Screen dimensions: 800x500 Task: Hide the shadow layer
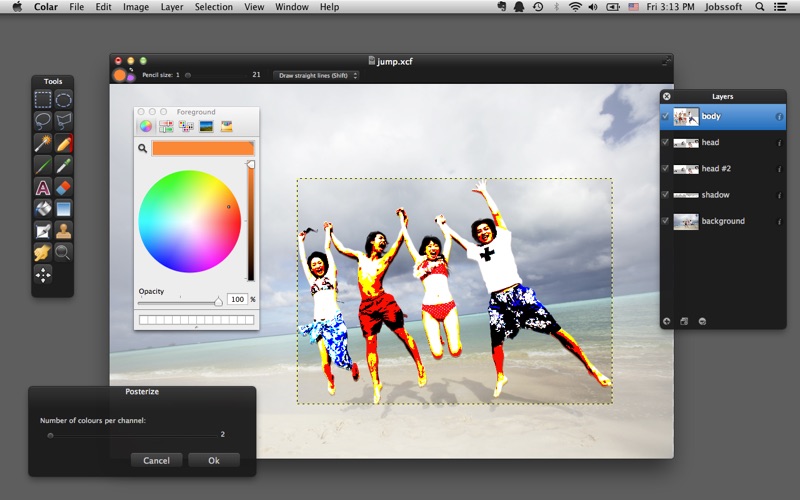point(666,195)
